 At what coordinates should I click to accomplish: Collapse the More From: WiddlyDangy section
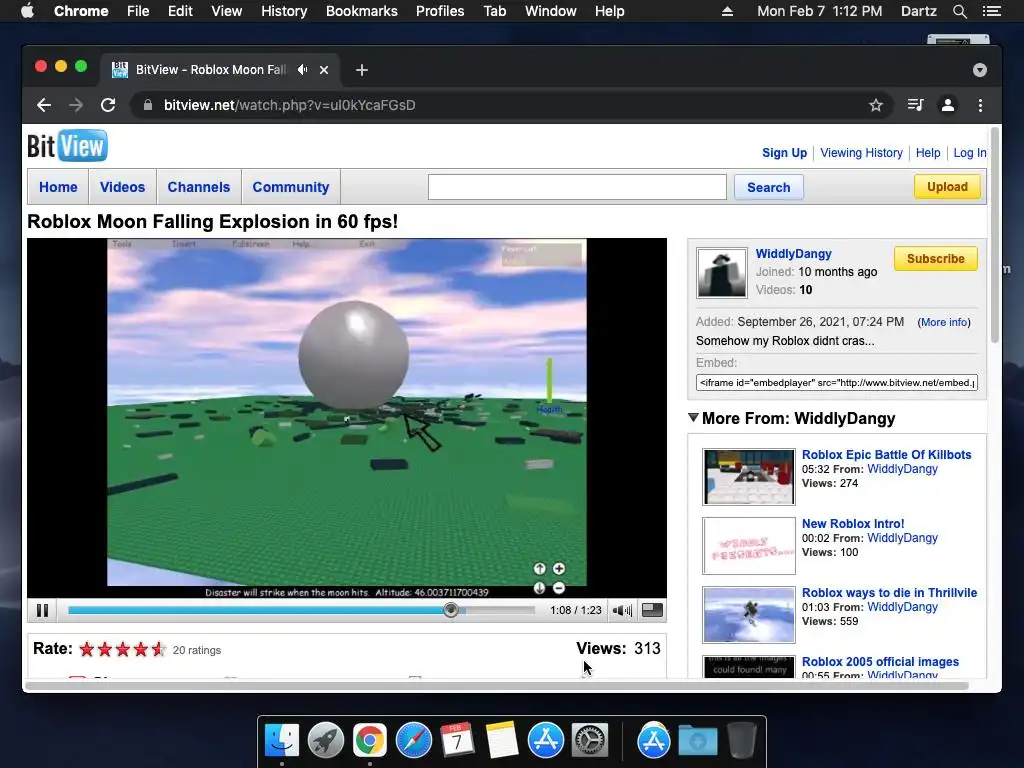[x=694, y=418]
